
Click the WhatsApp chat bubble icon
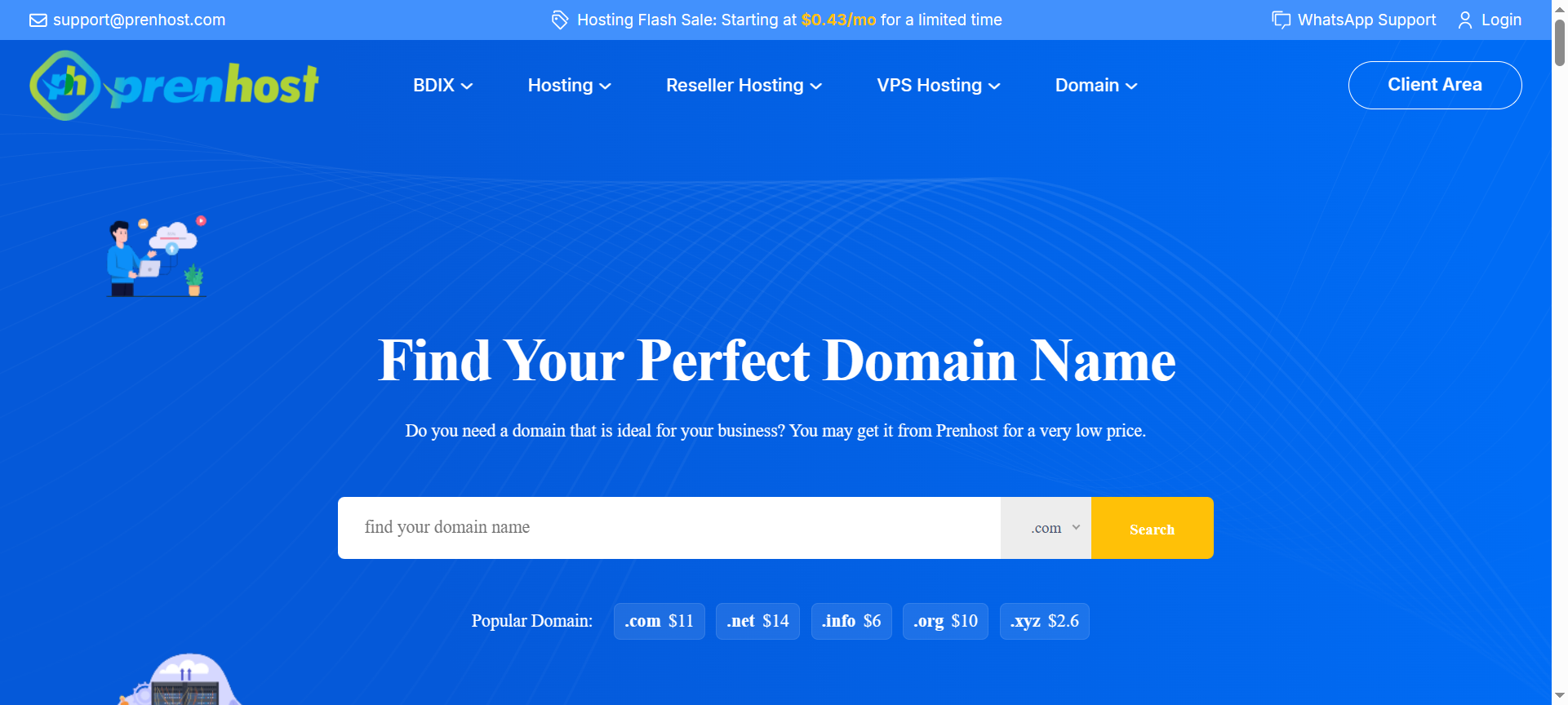[1281, 20]
